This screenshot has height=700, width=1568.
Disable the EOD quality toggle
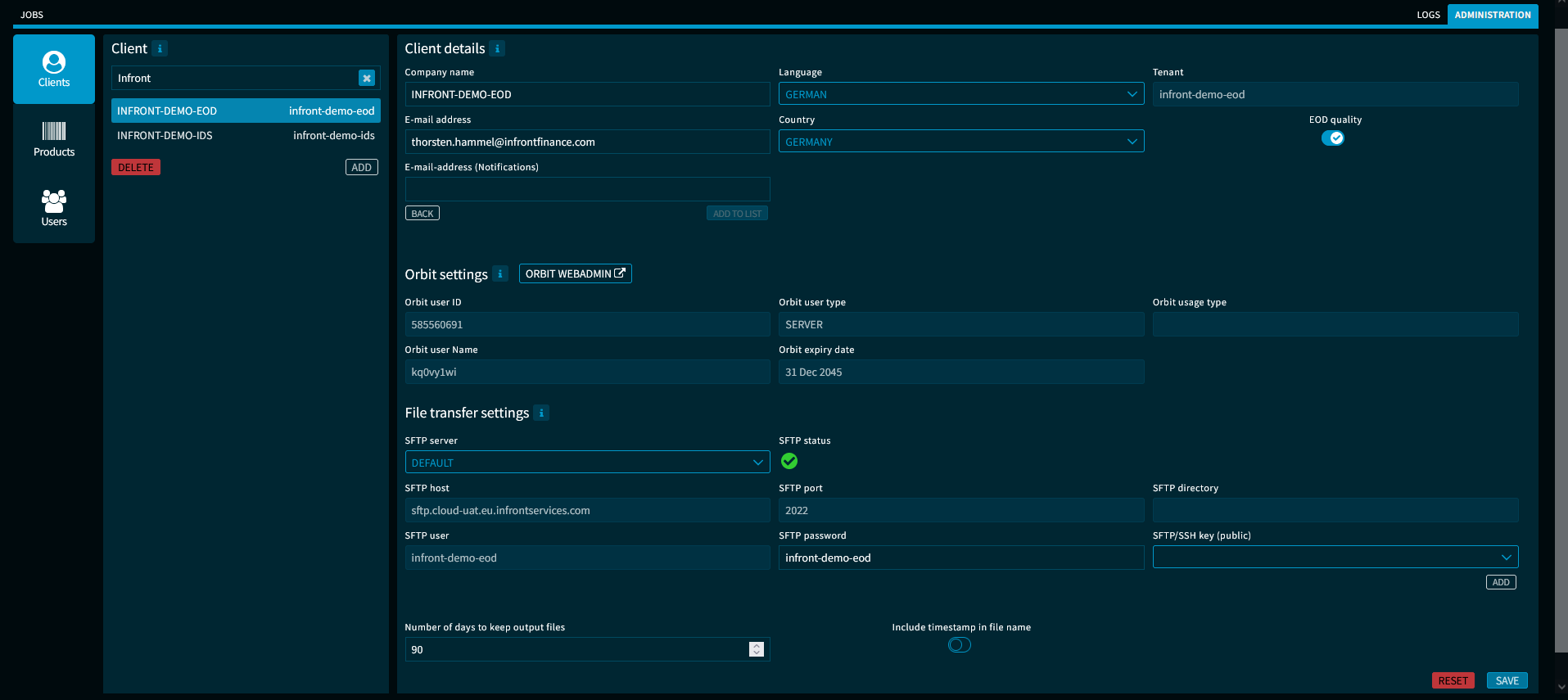(x=1333, y=138)
